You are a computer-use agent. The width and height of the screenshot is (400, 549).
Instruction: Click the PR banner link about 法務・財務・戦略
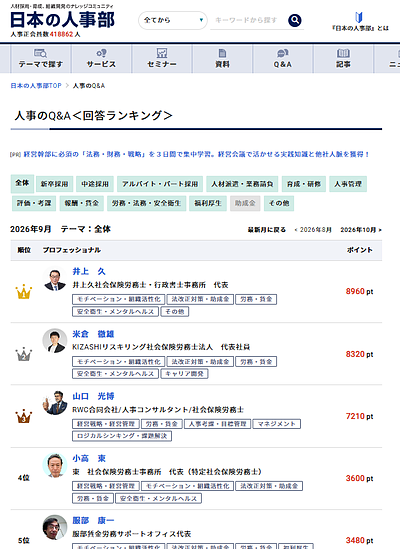(x=196, y=154)
